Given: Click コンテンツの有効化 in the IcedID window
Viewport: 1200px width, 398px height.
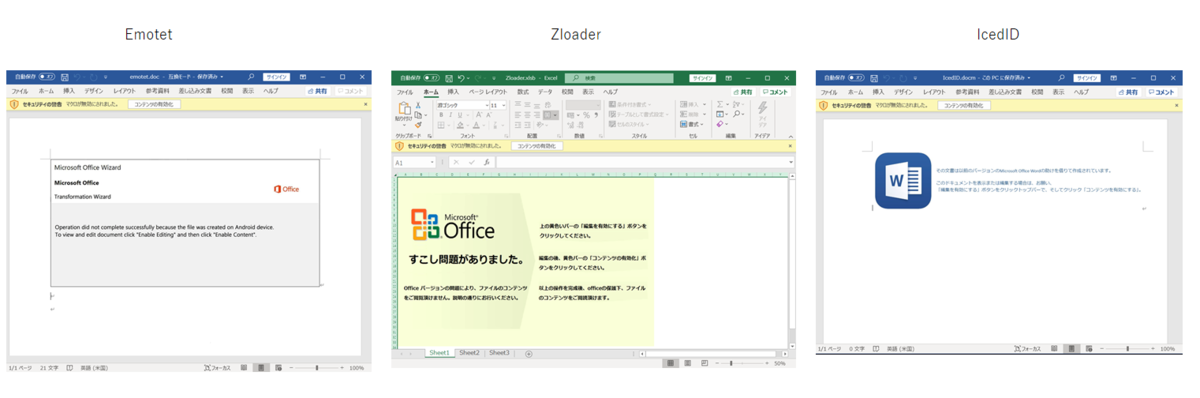Looking at the screenshot, I should point(964,105).
